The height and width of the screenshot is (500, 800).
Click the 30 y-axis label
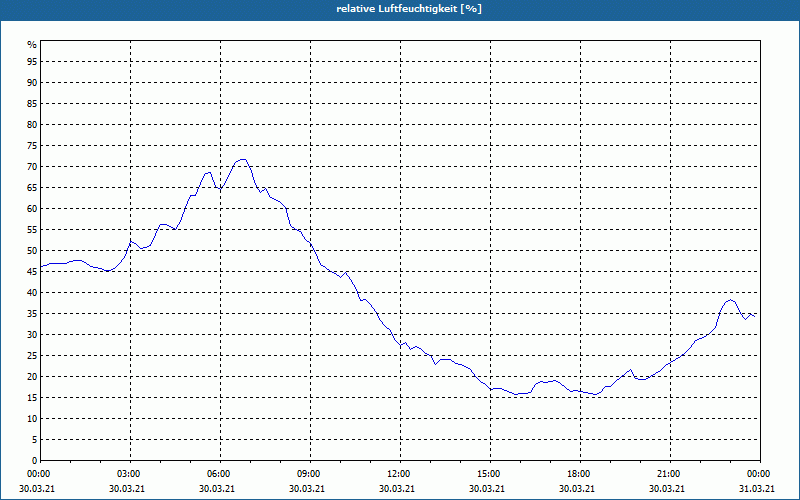coord(32,335)
